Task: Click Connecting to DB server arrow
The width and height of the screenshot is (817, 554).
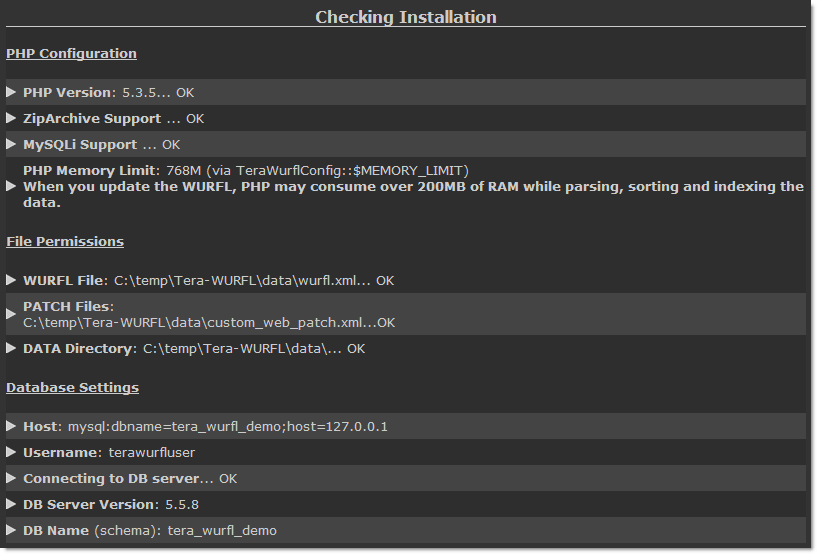Action: tap(11, 478)
